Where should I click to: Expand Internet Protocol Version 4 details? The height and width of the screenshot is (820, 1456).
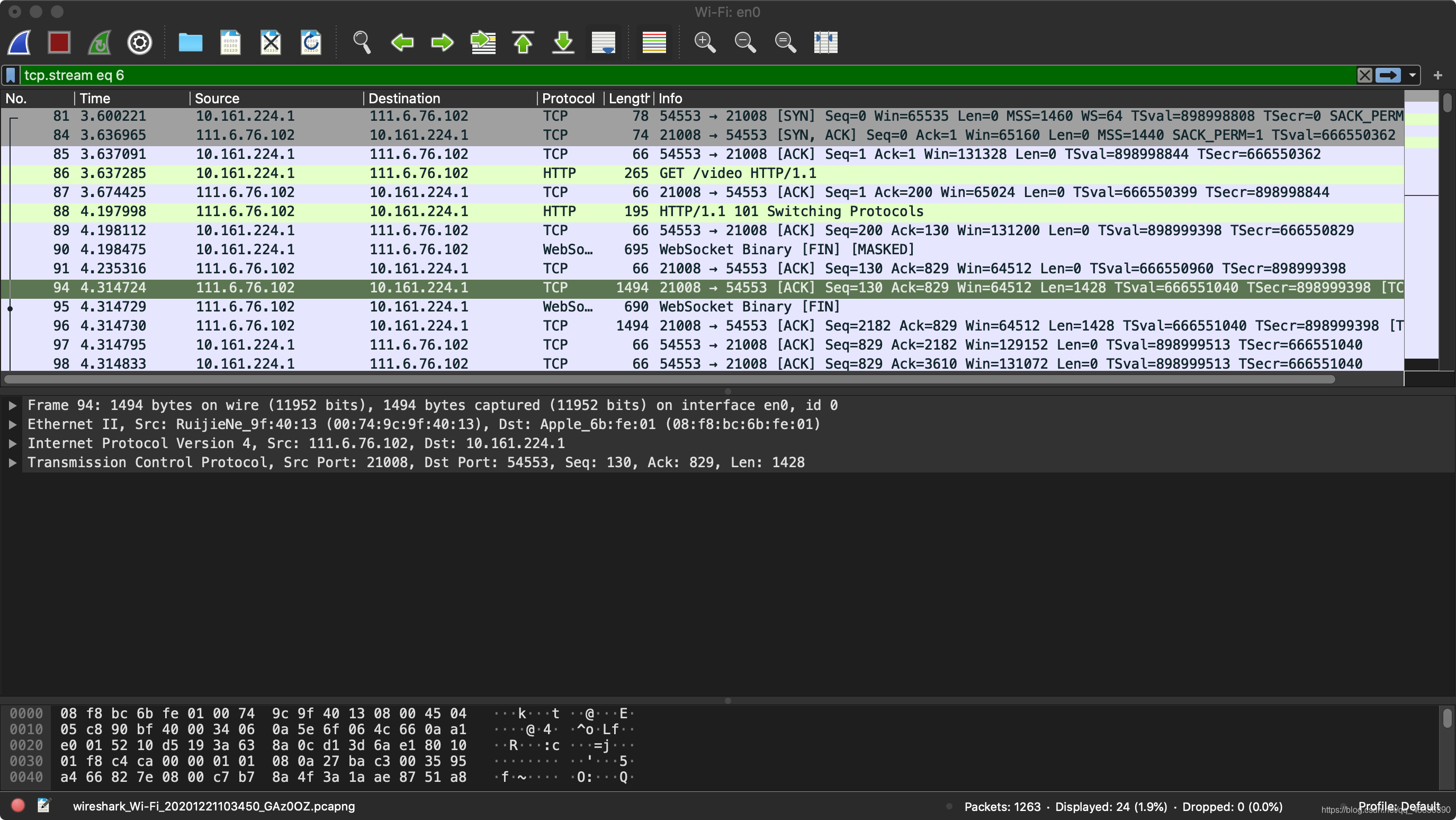pos(12,444)
